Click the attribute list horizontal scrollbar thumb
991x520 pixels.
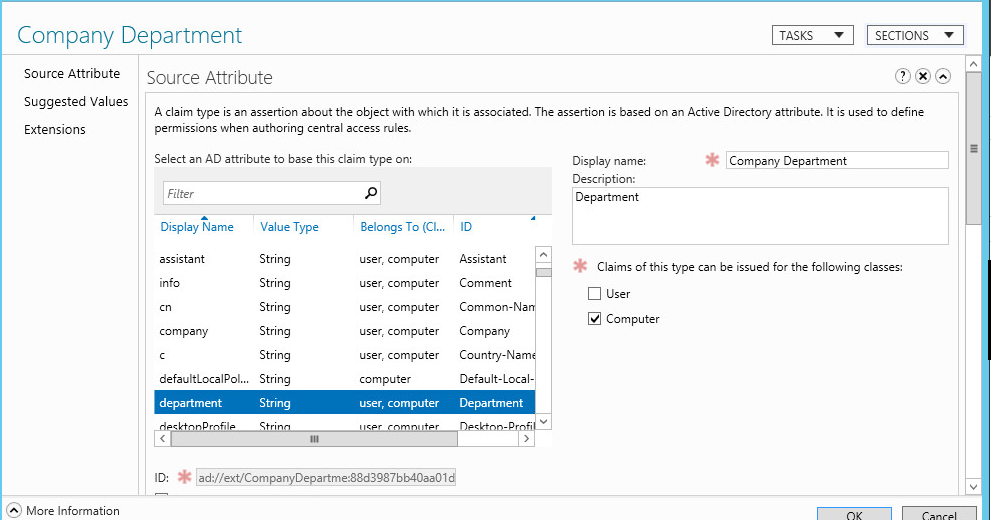[x=313, y=438]
